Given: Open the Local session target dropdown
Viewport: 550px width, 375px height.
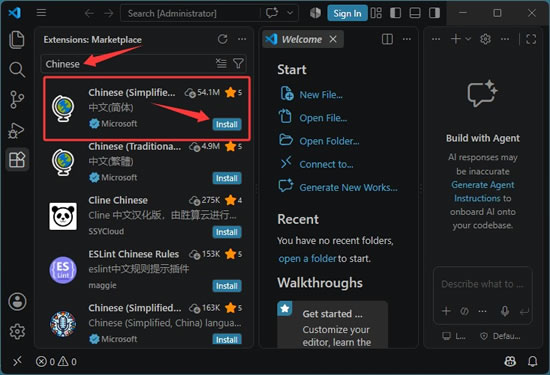Looking at the screenshot, I should (x=454, y=336).
